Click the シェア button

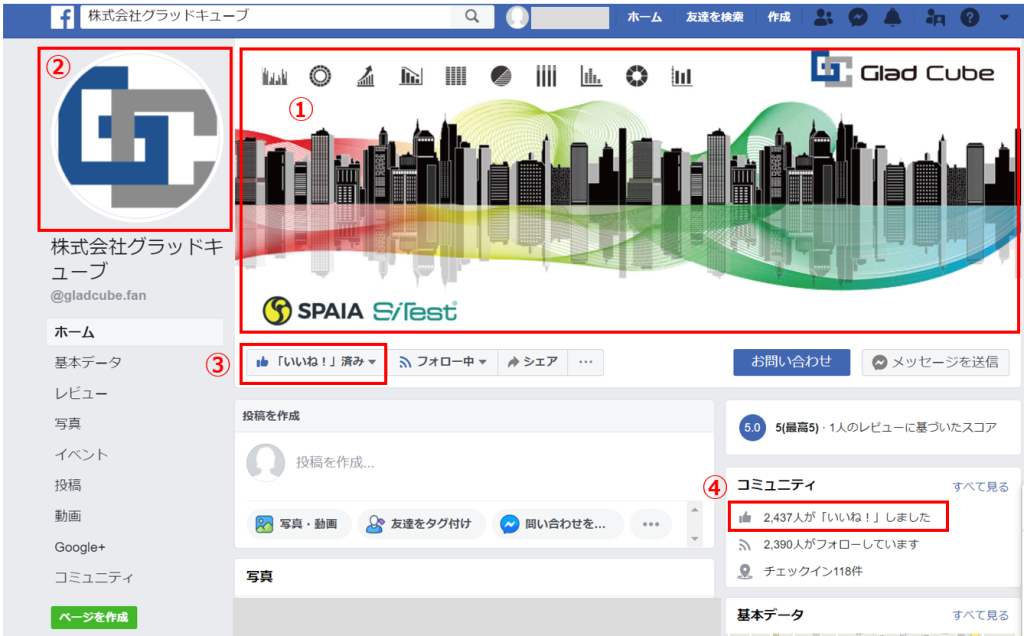click(x=532, y=362)
